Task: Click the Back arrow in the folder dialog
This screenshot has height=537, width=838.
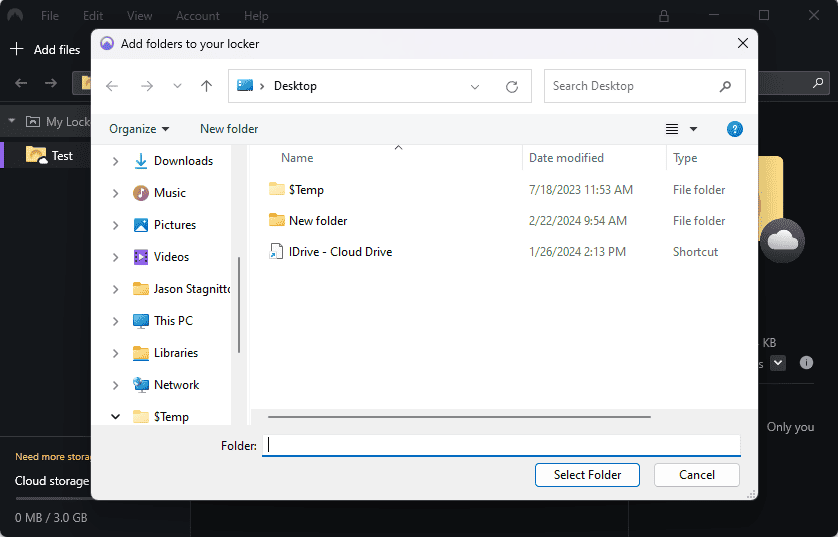Action: pyautogui.click(x=112, y=86)
